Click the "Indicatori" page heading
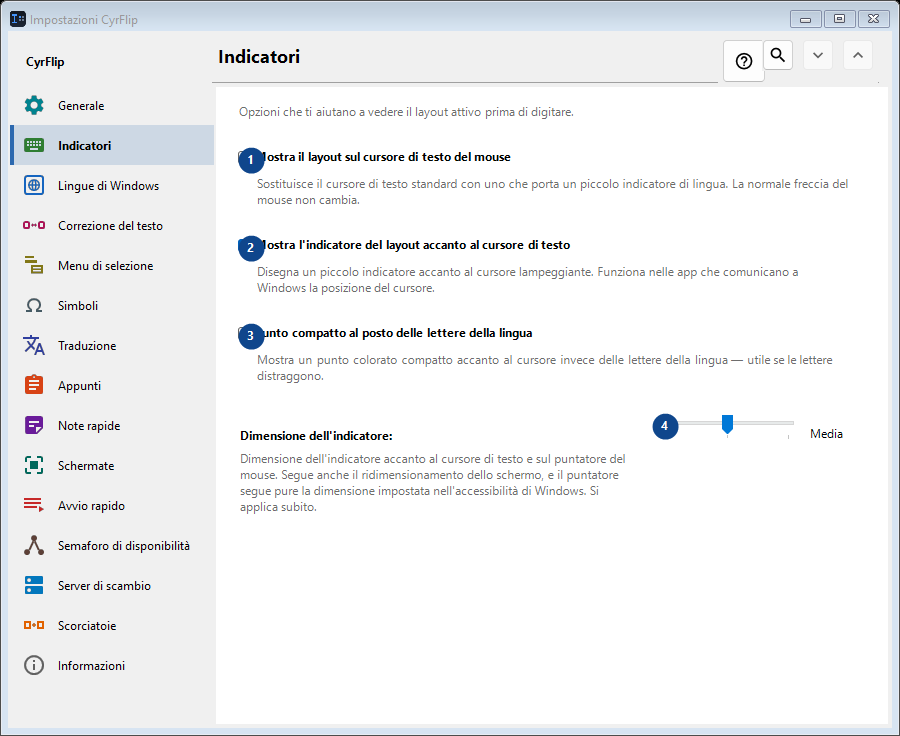Viewport: 900px width, 736px height. pos(259,57)
